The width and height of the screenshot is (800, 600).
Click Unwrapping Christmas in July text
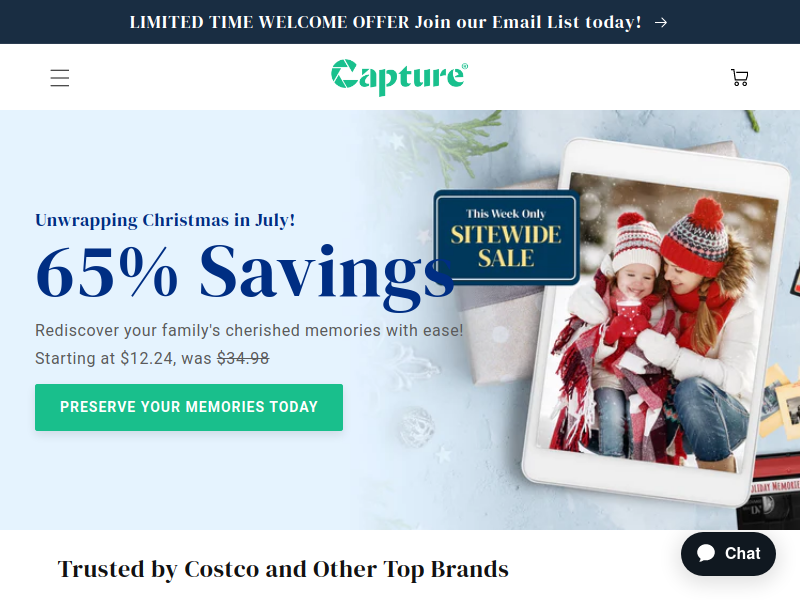165,220
